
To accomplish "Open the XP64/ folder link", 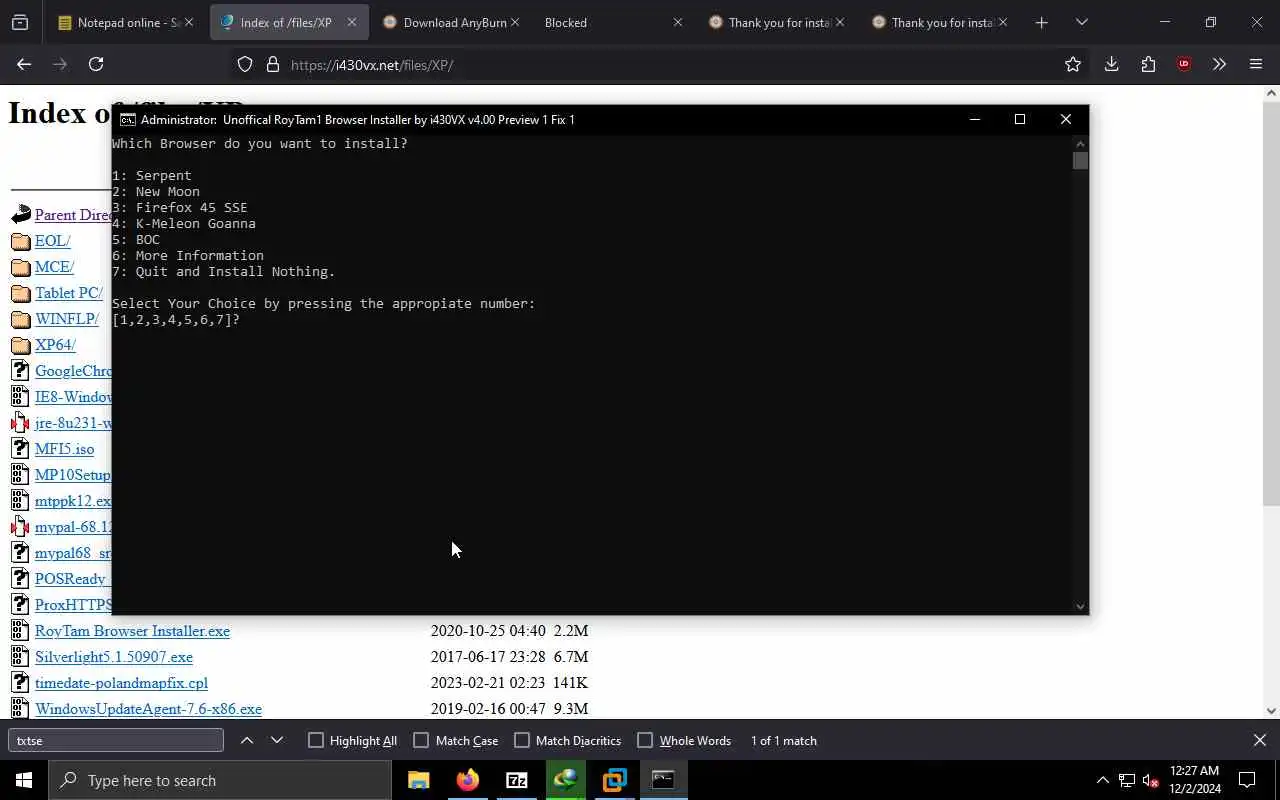I will [x=55, y=345].
